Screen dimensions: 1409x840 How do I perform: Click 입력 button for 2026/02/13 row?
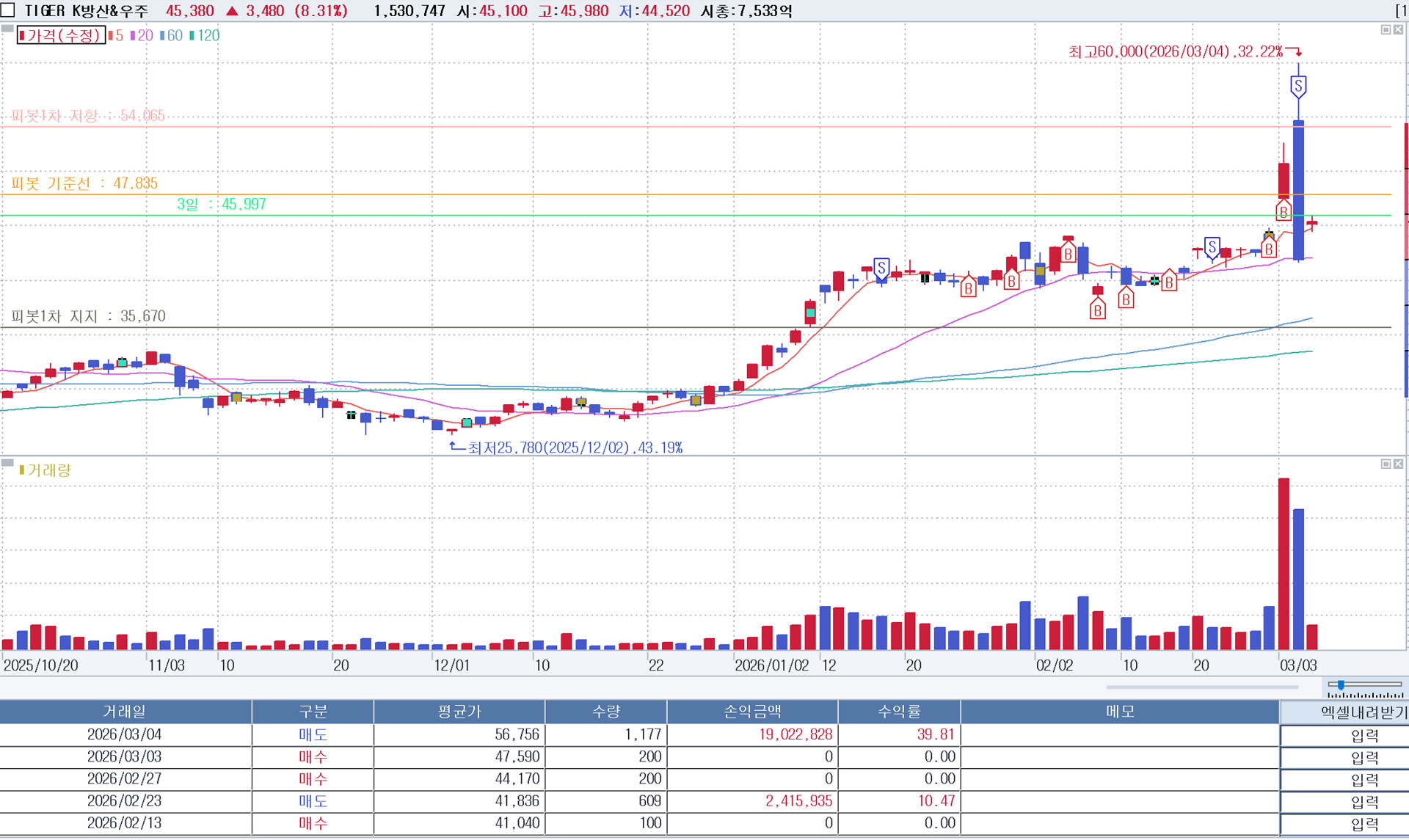tap(1364, 824)
